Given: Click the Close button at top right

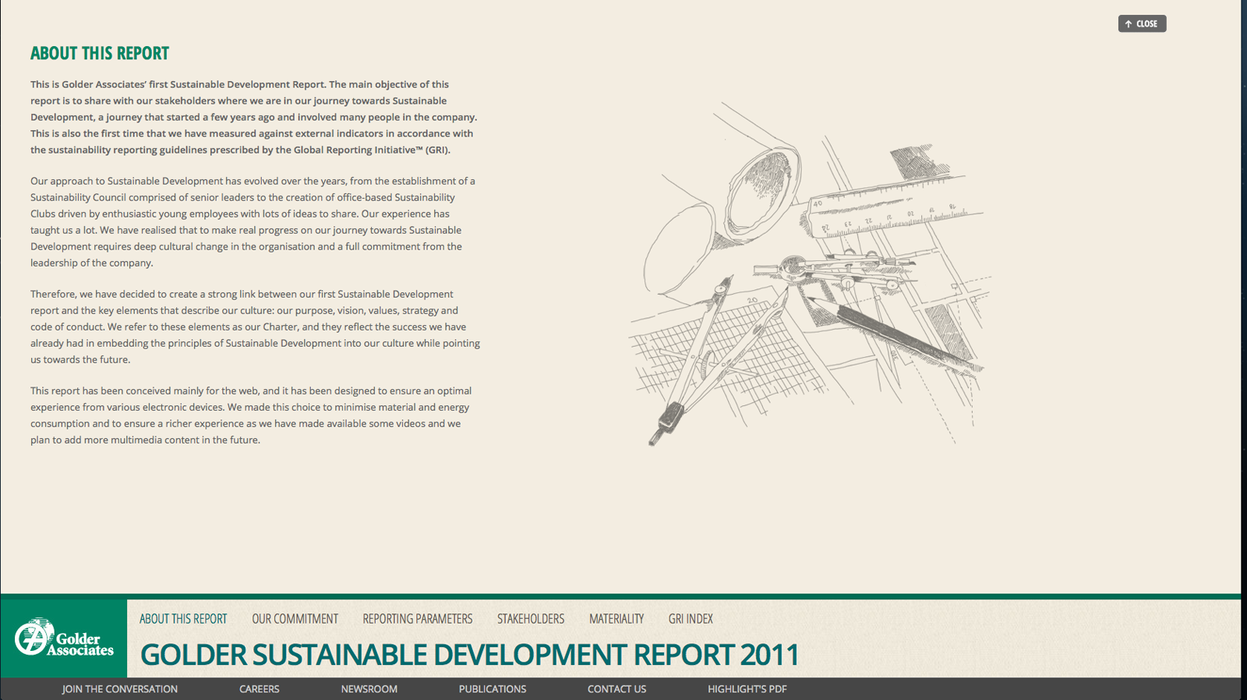Looking at the screenshot, I should point(1141,24).
